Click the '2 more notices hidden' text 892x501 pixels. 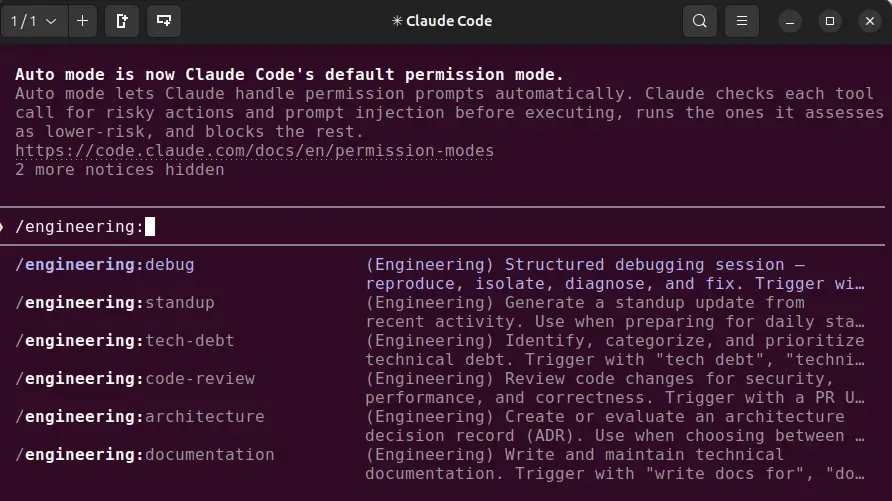(119, 170)
